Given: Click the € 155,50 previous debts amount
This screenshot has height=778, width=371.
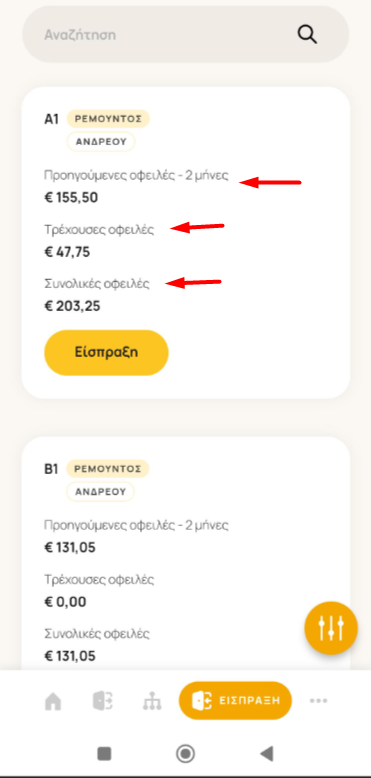Looking at the screenshot, I should click(x=71, y=198).
